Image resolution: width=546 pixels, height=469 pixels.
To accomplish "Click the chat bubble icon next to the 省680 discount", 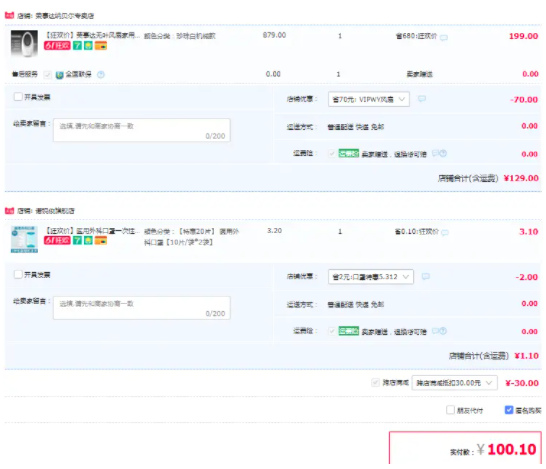I will (x=444, y=38).
